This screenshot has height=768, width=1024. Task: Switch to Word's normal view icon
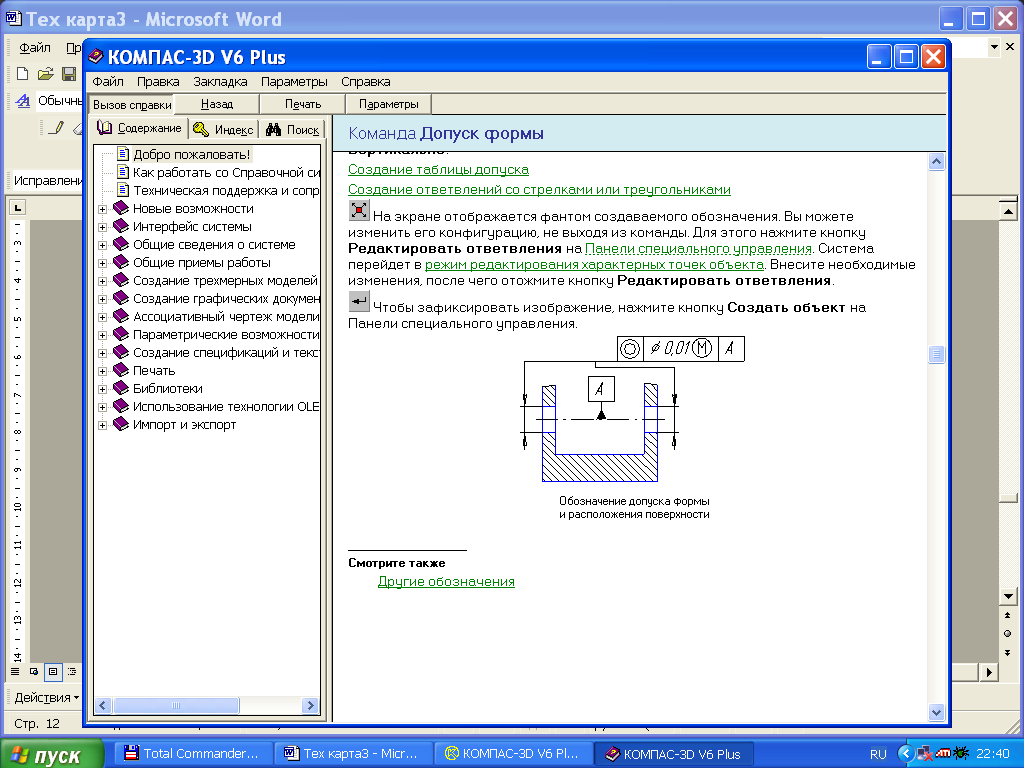(x=15, y=671)
